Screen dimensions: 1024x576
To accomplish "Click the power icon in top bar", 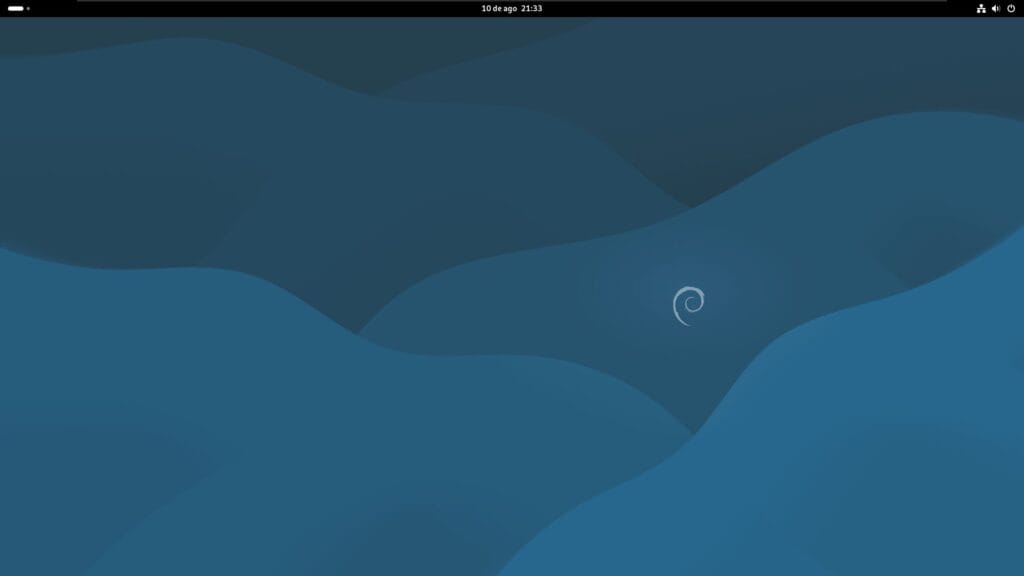I will tap(1011, 8).
